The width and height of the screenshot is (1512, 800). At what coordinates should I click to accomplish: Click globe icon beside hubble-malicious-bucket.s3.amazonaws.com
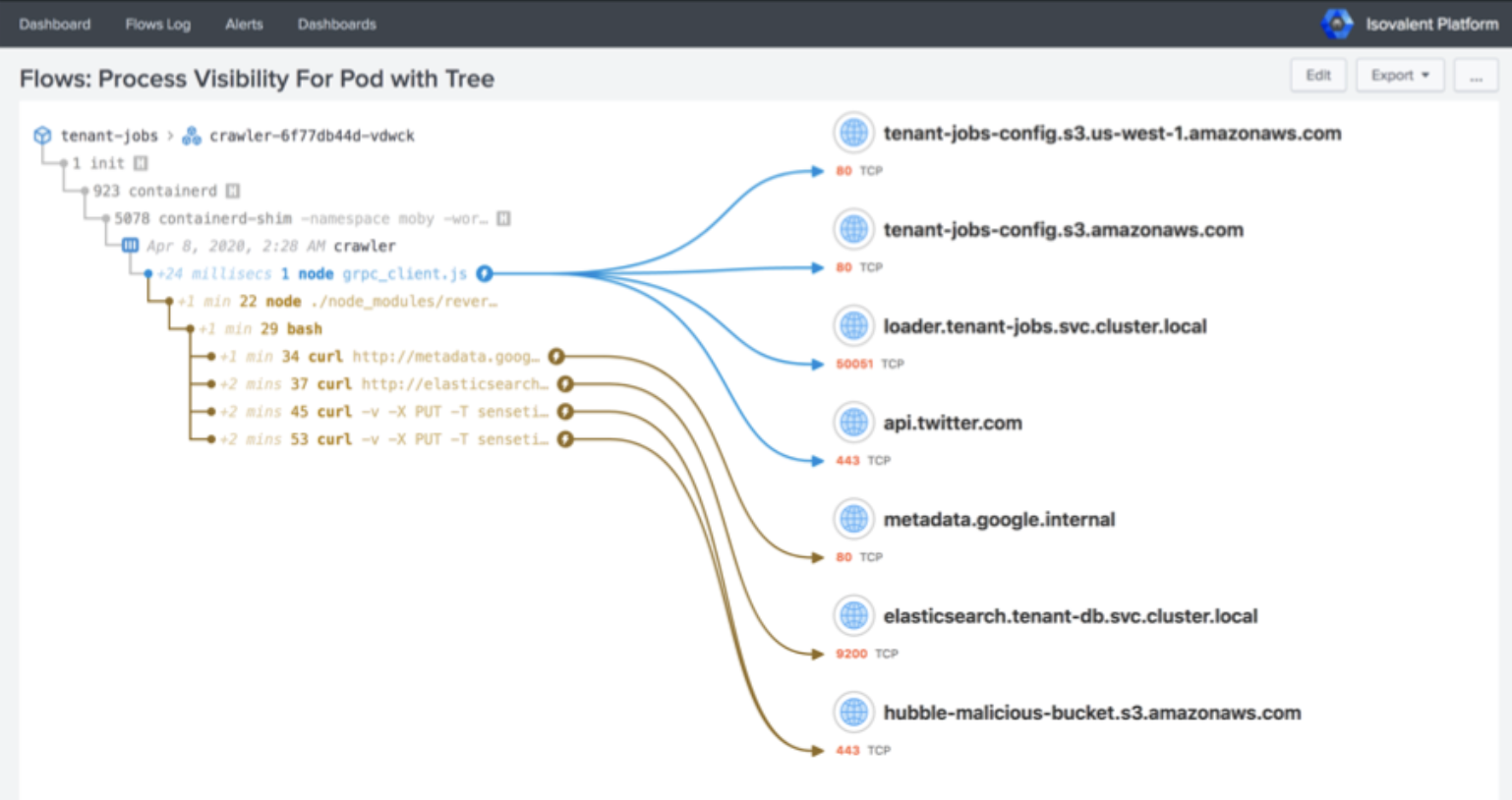(x=853, y=713)
